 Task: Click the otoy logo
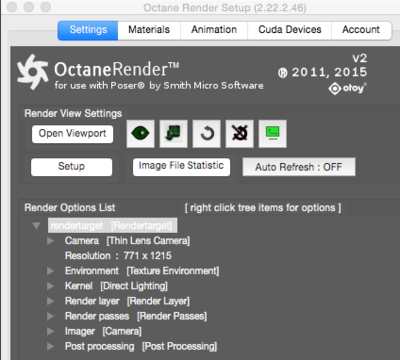[x=348, y=89]
